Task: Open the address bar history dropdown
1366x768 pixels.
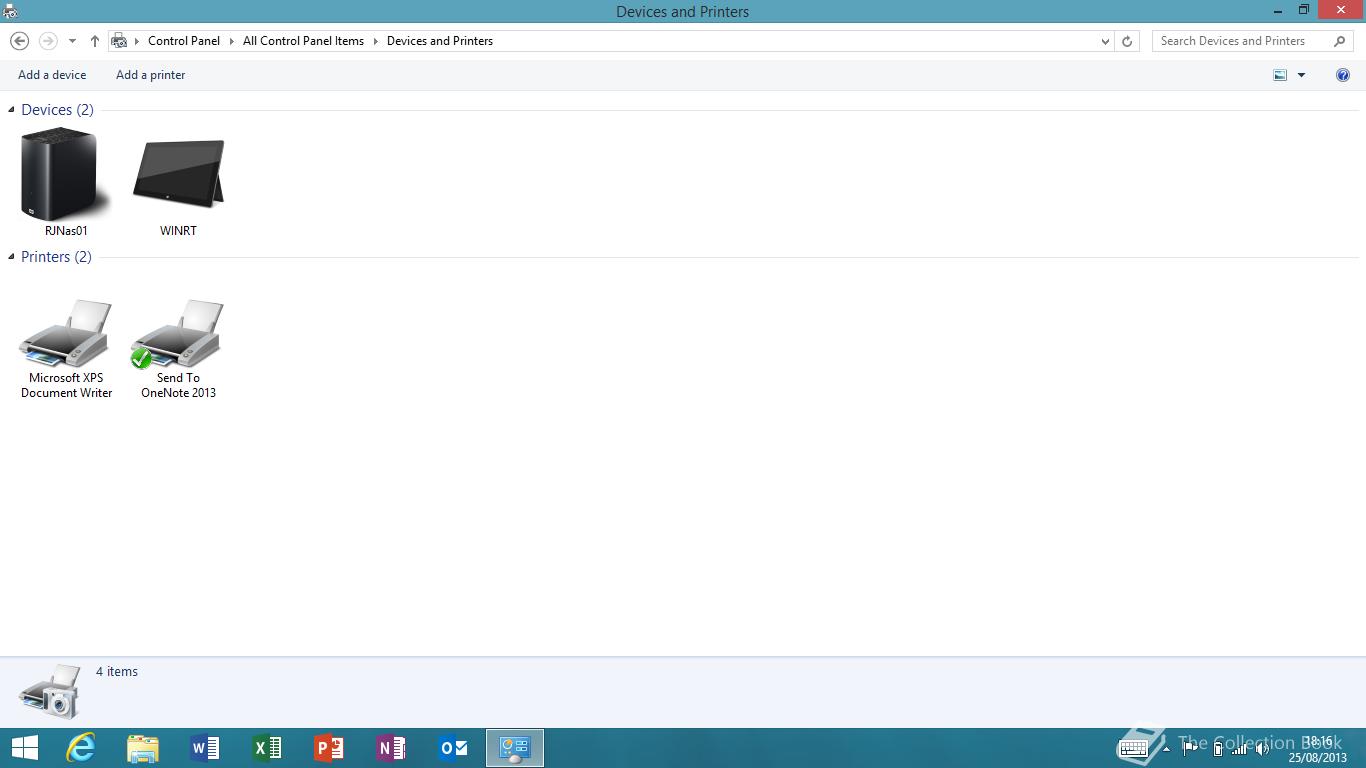Action: 1105,41
